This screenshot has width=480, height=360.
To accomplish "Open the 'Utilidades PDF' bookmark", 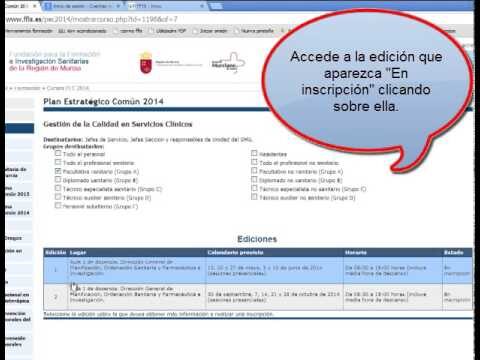I will (x=167, y=31).
